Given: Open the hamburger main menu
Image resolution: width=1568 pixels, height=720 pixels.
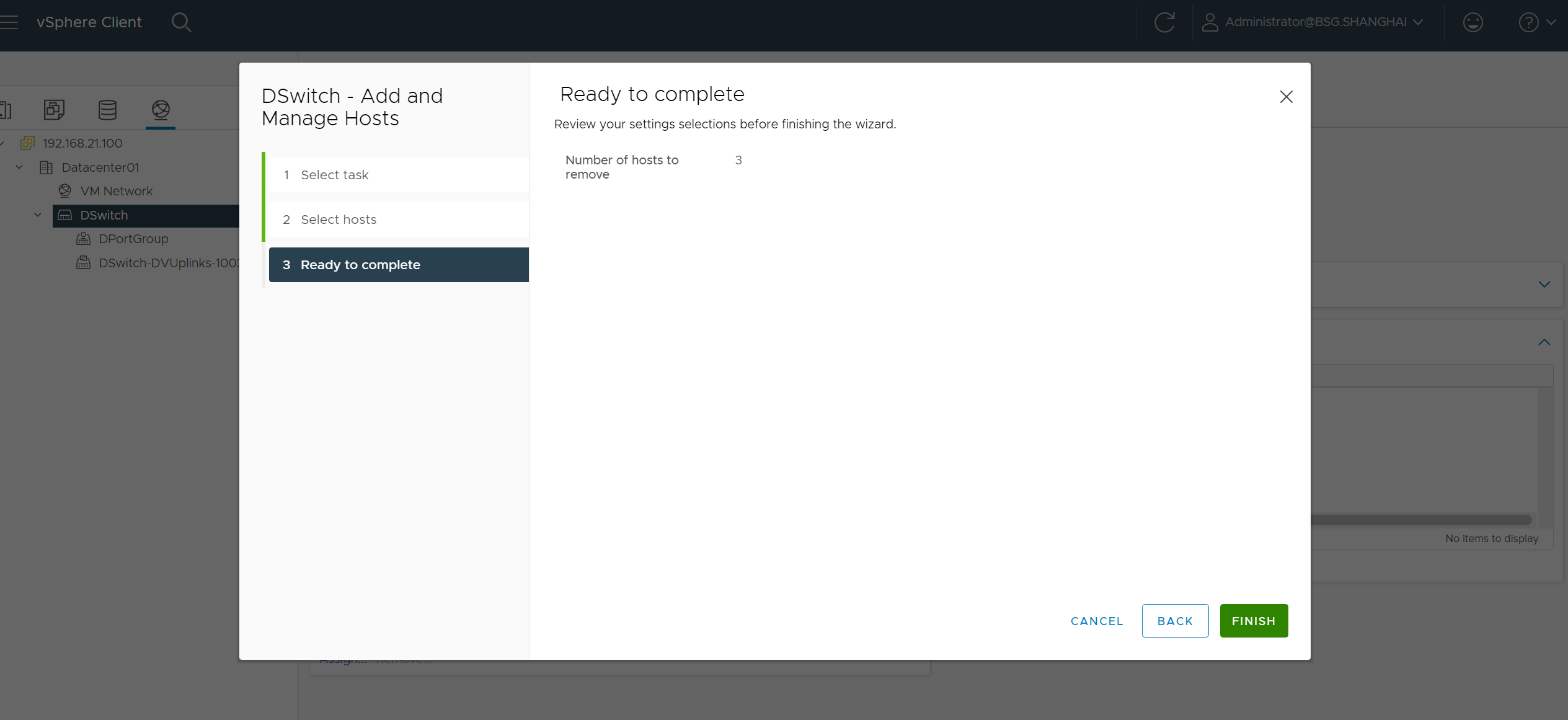Looking at the screenshot, I should click(x=9, y=22).
